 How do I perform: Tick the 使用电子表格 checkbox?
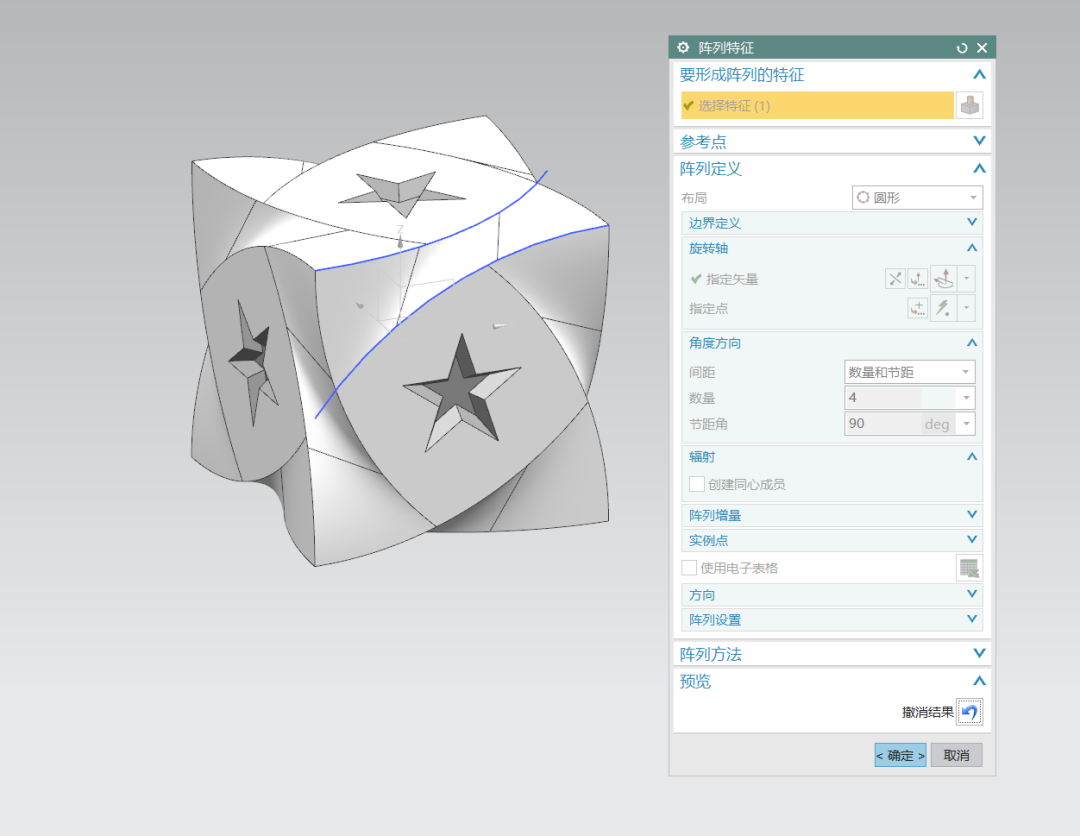[x=689, y=568]
